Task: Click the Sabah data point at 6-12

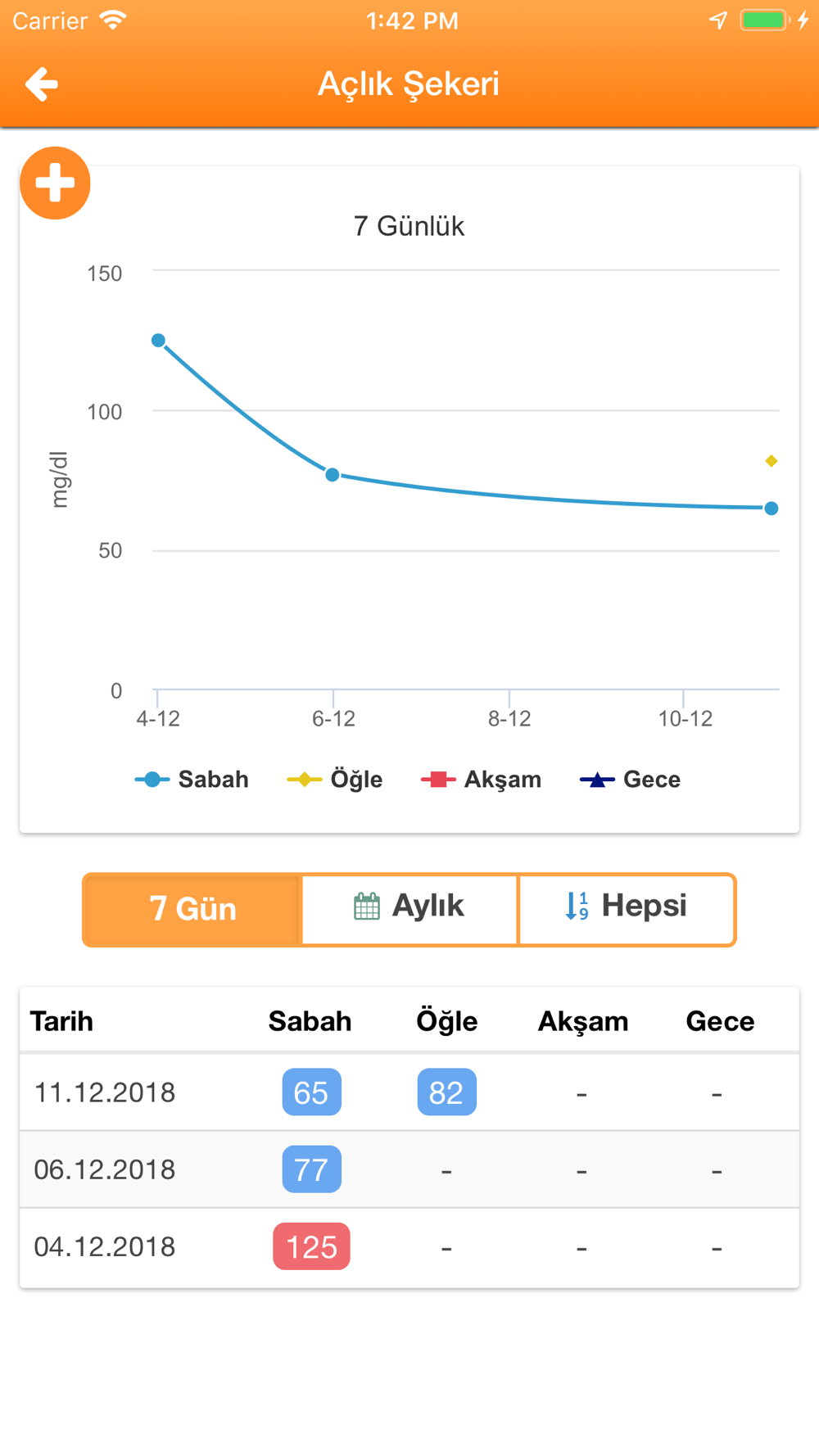Action: [333, 475]
